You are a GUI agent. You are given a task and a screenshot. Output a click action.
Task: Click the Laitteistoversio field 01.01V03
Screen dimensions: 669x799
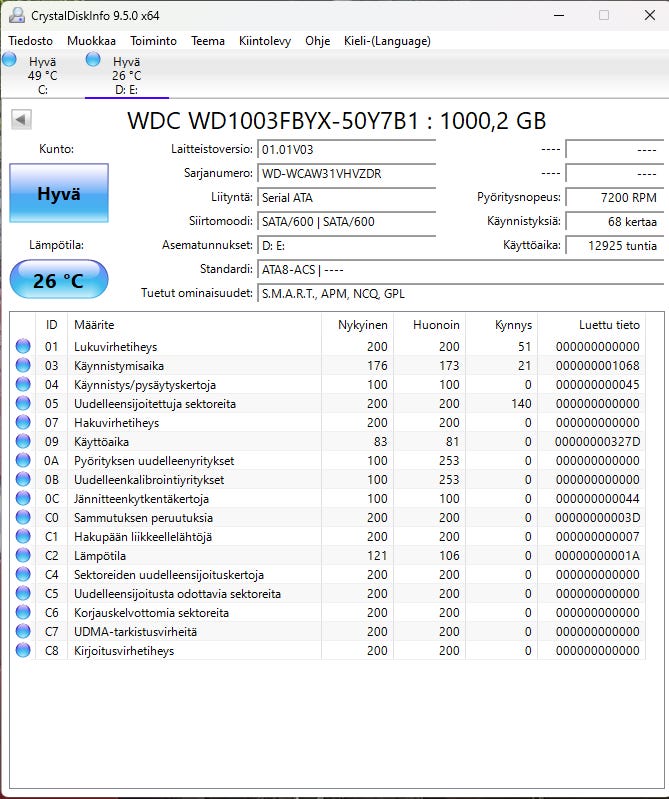point(346,150)
